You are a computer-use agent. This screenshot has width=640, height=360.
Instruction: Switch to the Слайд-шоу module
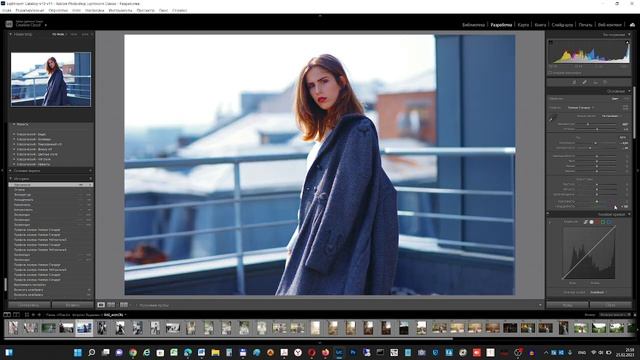562,25
